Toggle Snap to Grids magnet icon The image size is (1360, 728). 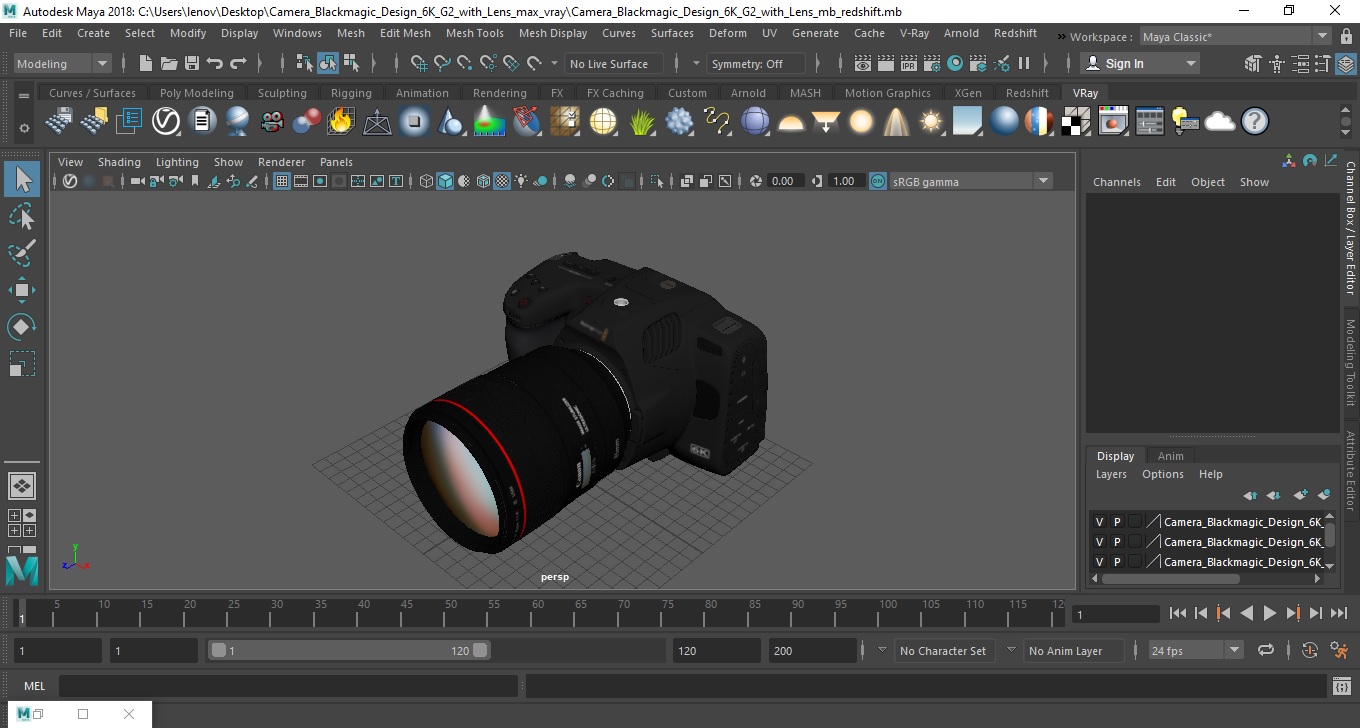click(x=419, y=63)
